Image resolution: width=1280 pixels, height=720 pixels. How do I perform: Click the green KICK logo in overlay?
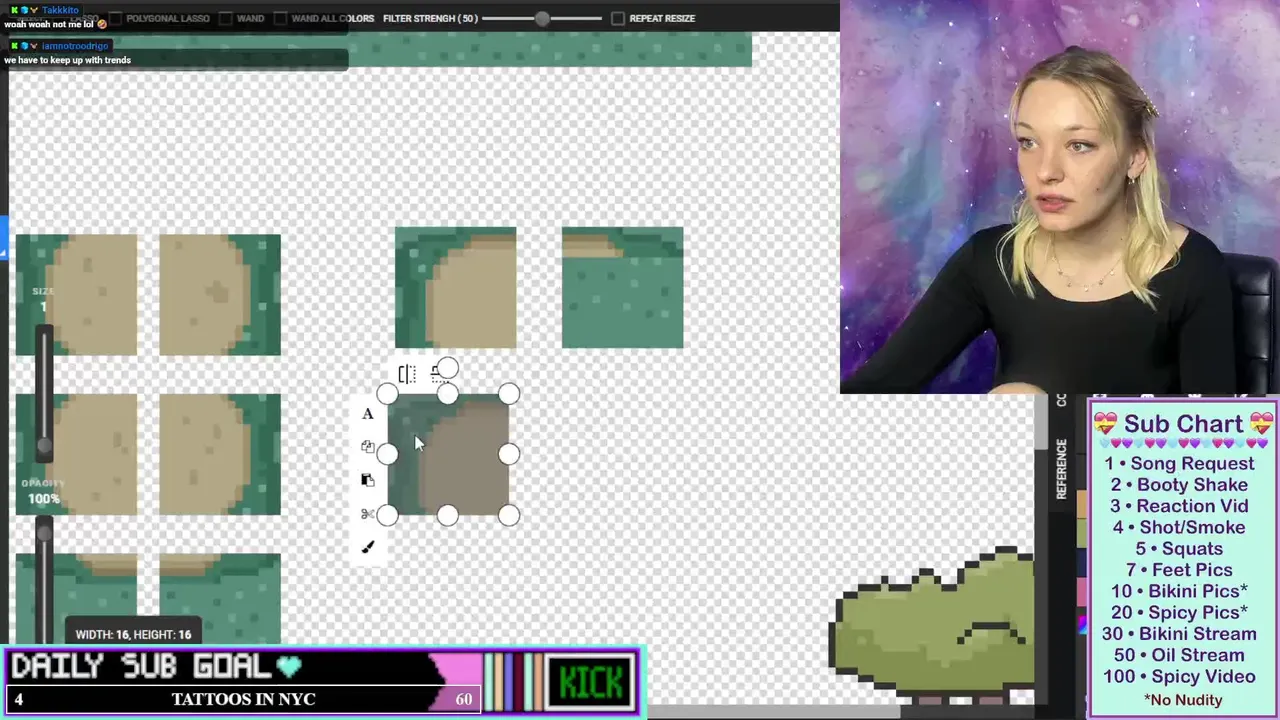tap(591, 683)
